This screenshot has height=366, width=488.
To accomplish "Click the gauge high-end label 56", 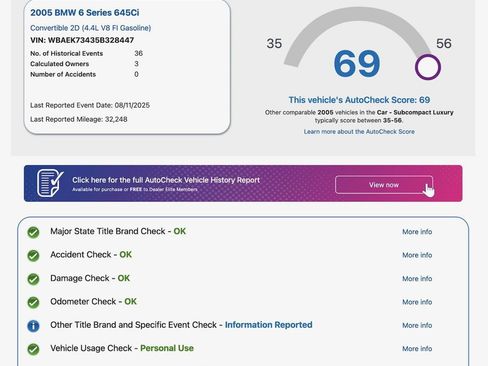I will 444,44.
